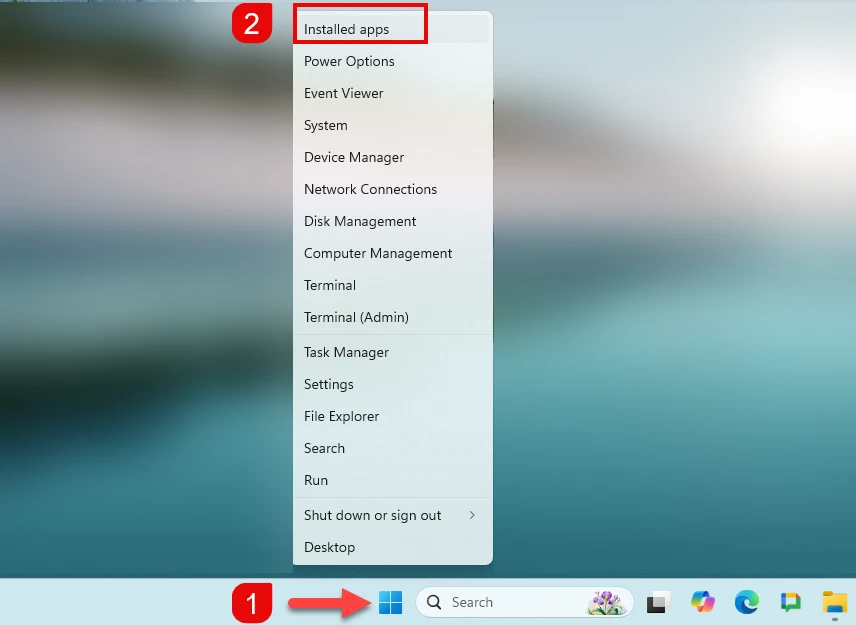Open File Explorer taskbar icon

(x=835, y=602)
